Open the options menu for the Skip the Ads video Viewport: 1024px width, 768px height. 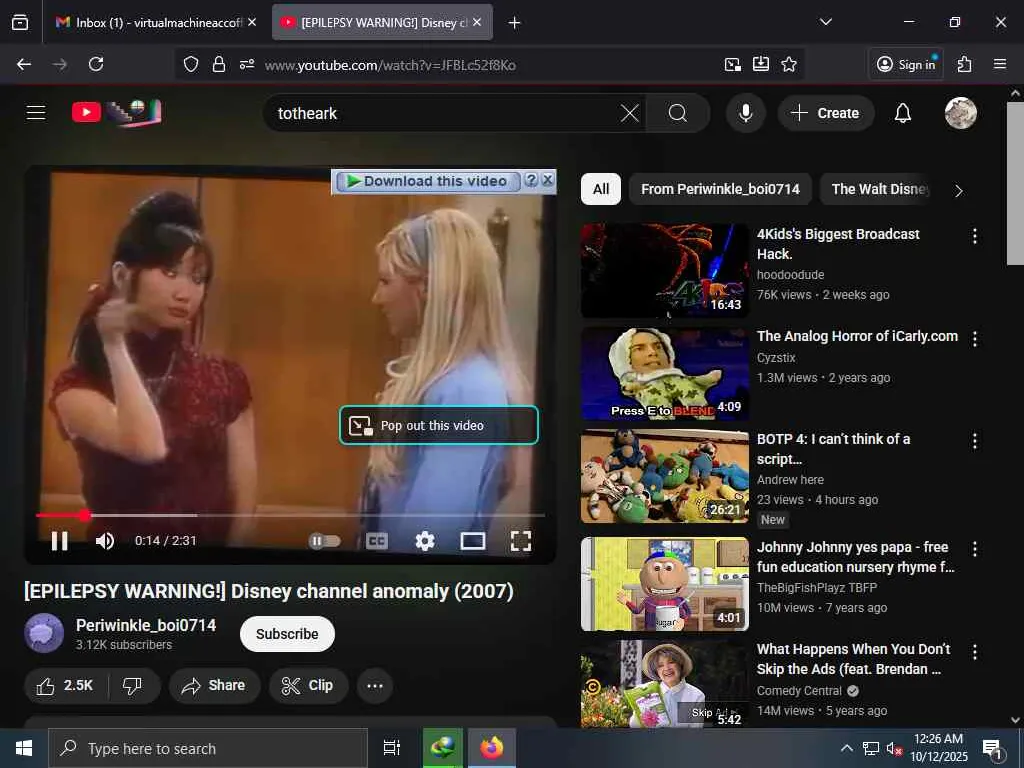click(974, 651)
